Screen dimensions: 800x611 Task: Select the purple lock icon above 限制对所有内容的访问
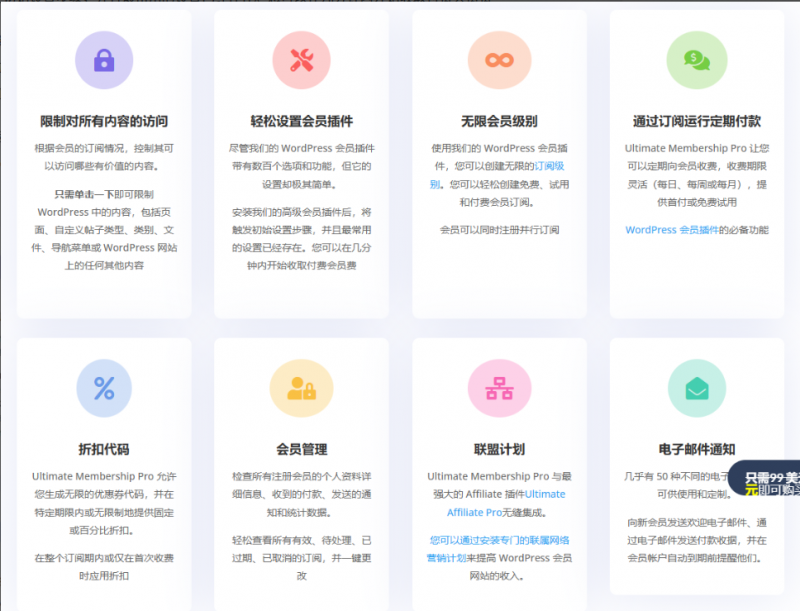104,59
